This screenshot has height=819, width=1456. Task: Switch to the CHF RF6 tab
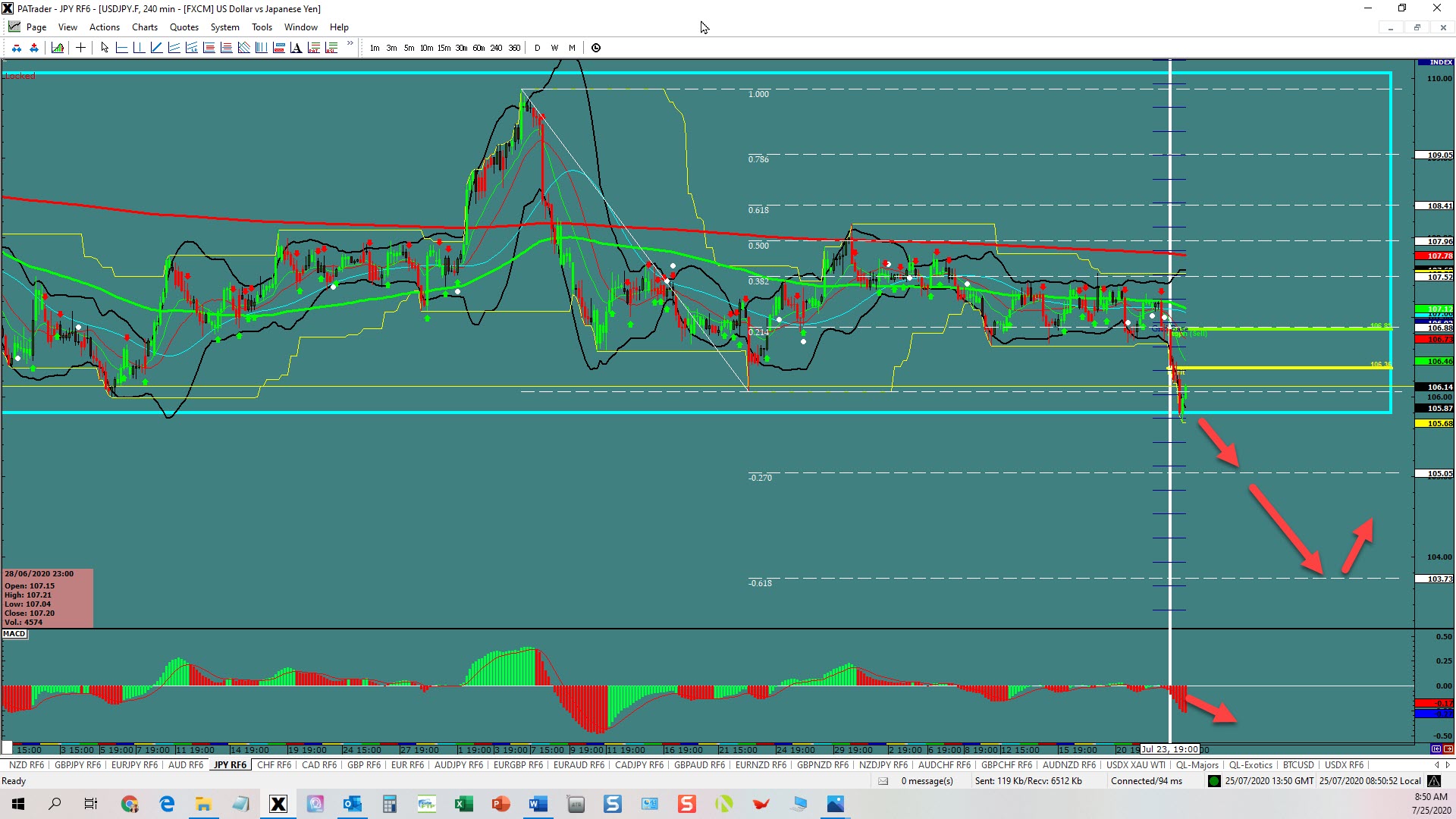(274, 765)
